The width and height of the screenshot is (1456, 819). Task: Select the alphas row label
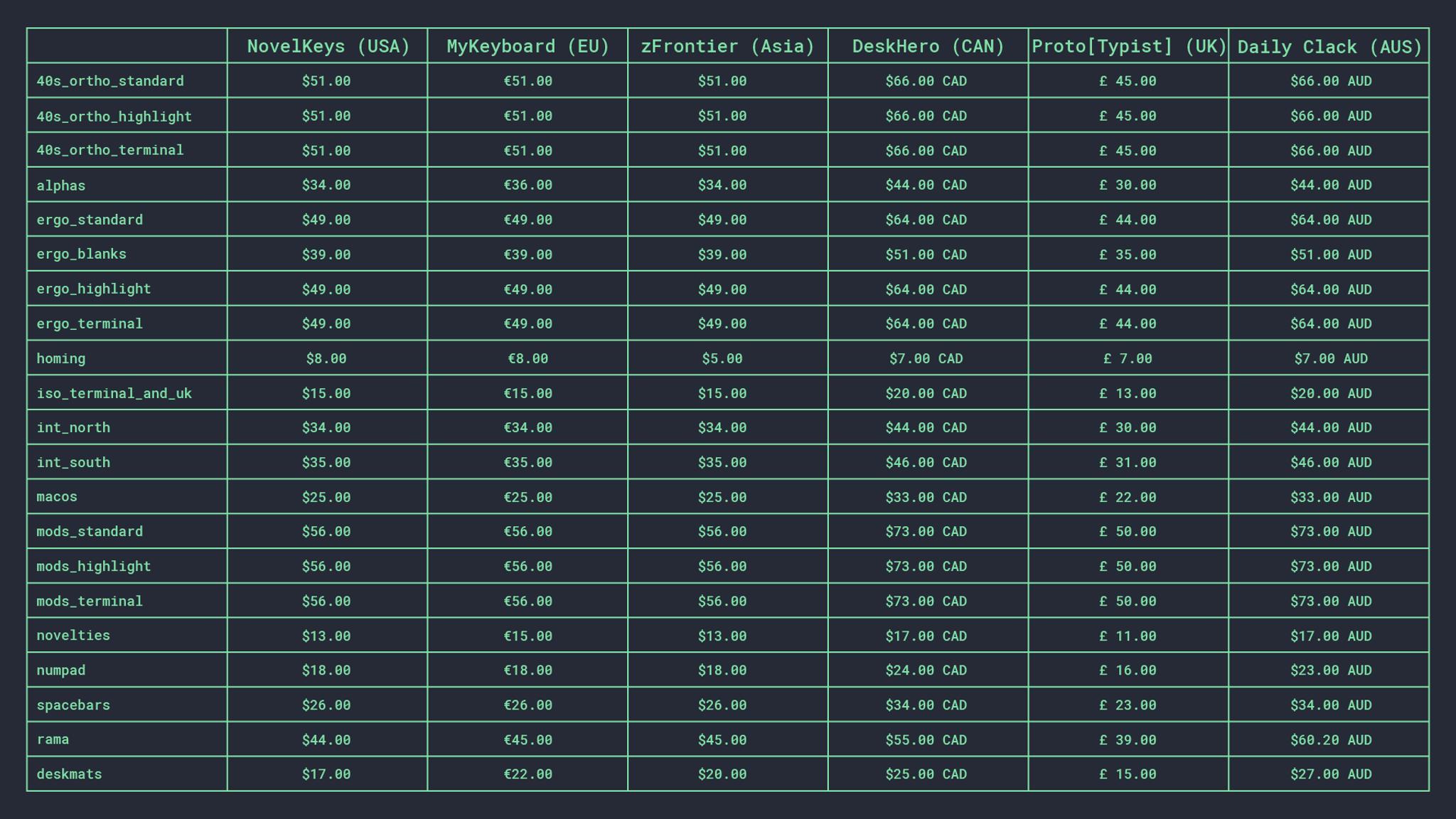(61, 186)
